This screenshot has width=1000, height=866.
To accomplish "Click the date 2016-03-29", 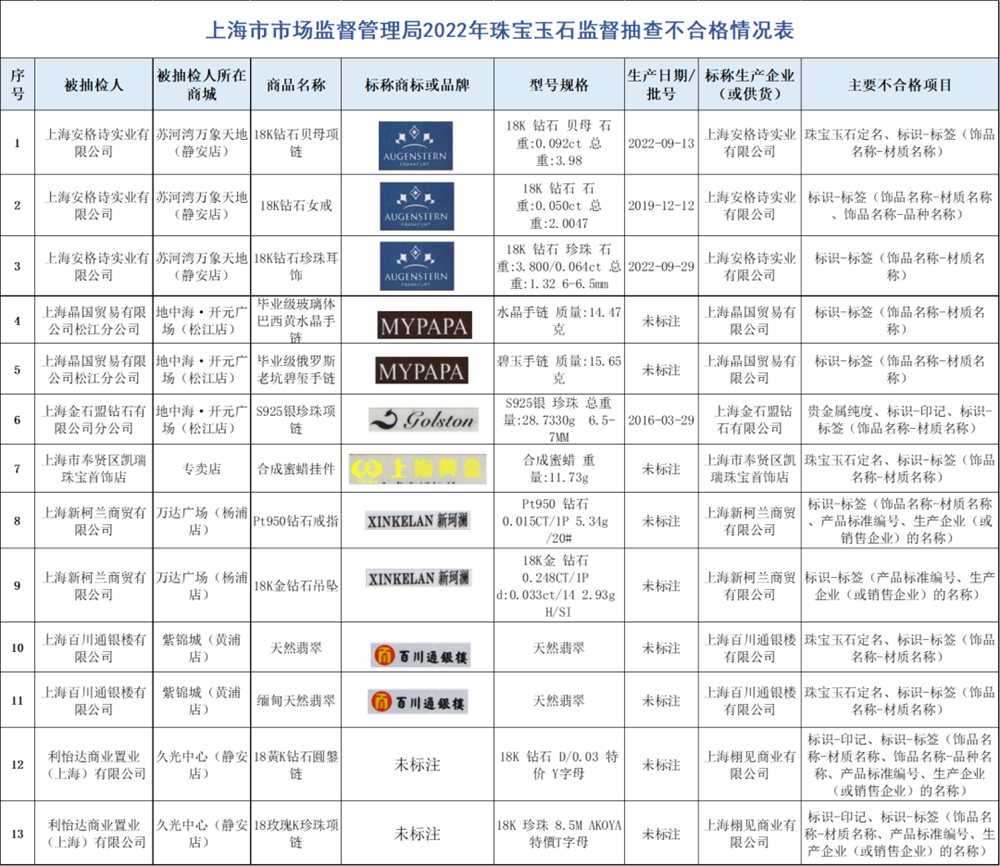I will pyautogui.click(x=661, y=420).
